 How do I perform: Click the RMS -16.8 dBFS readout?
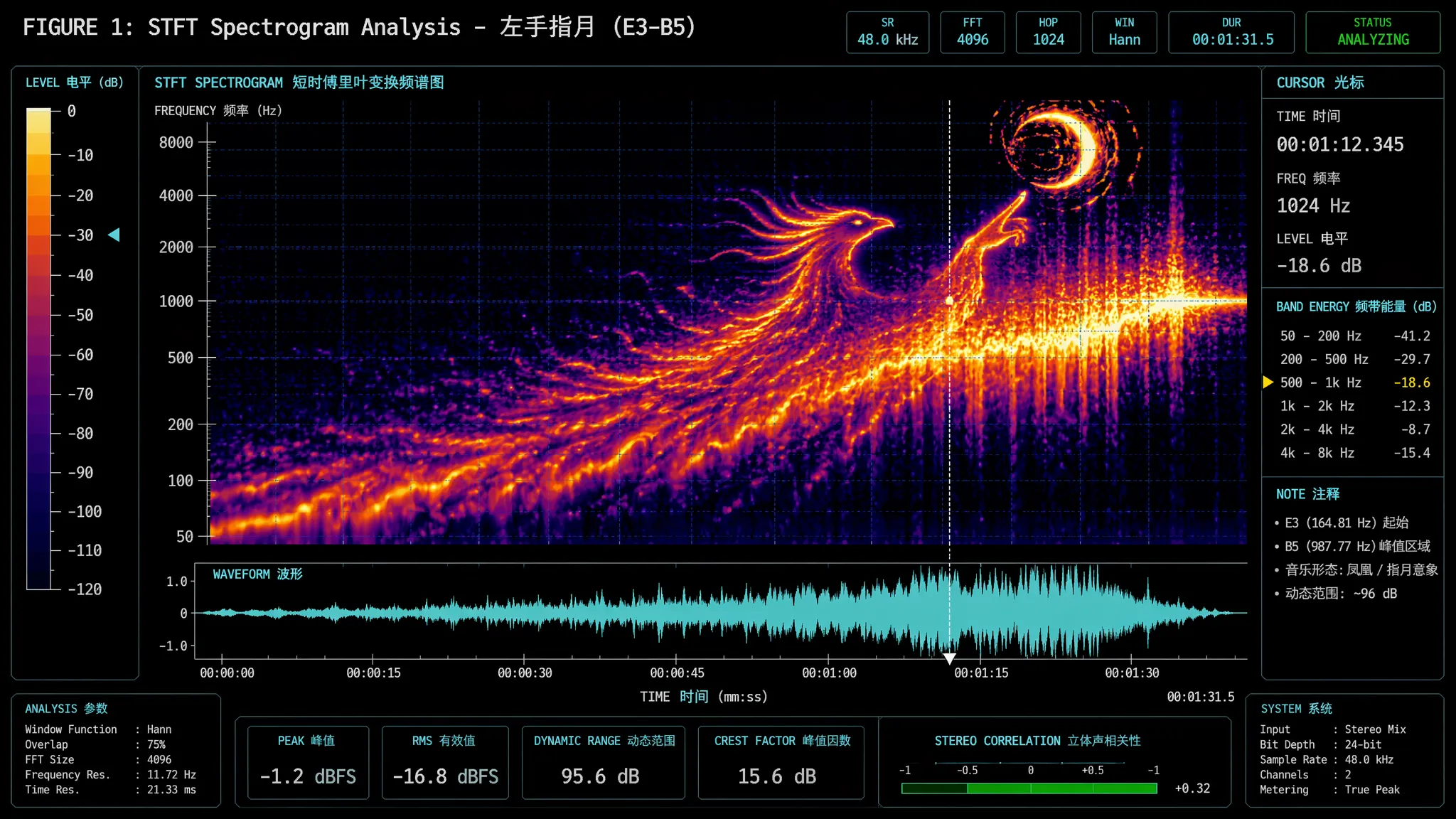[x=445, y=762]
